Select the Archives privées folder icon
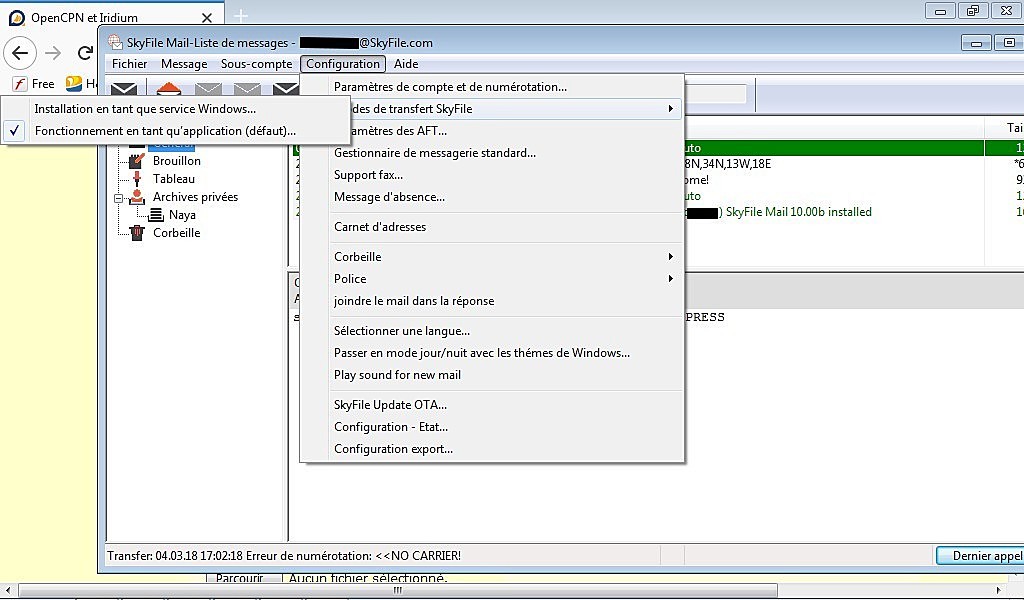 tap(136, 197)
